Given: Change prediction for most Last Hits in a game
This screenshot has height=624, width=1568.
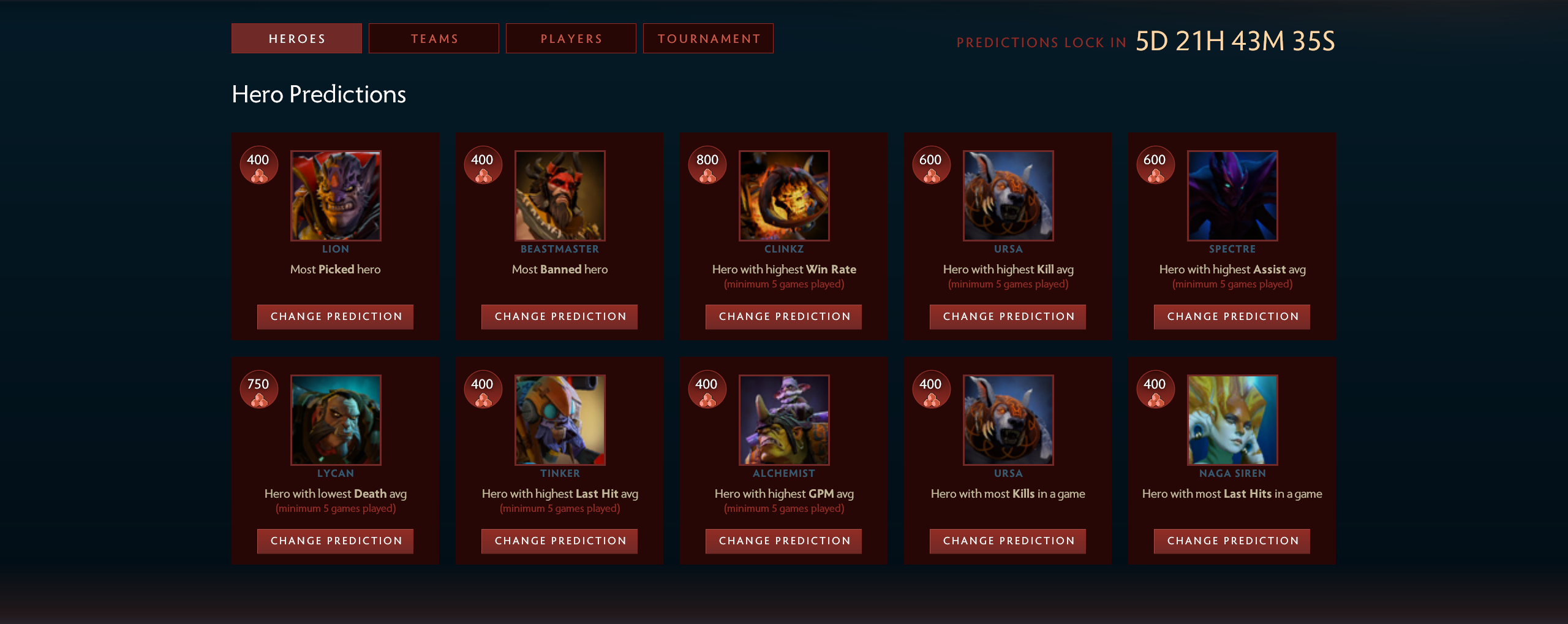Looking at the screenshot, I should point(1232,541).
